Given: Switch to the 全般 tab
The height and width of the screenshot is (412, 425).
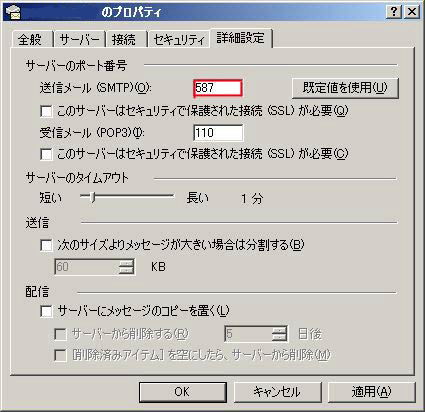Looking at the screenshot, I should [x=30, y=39].
